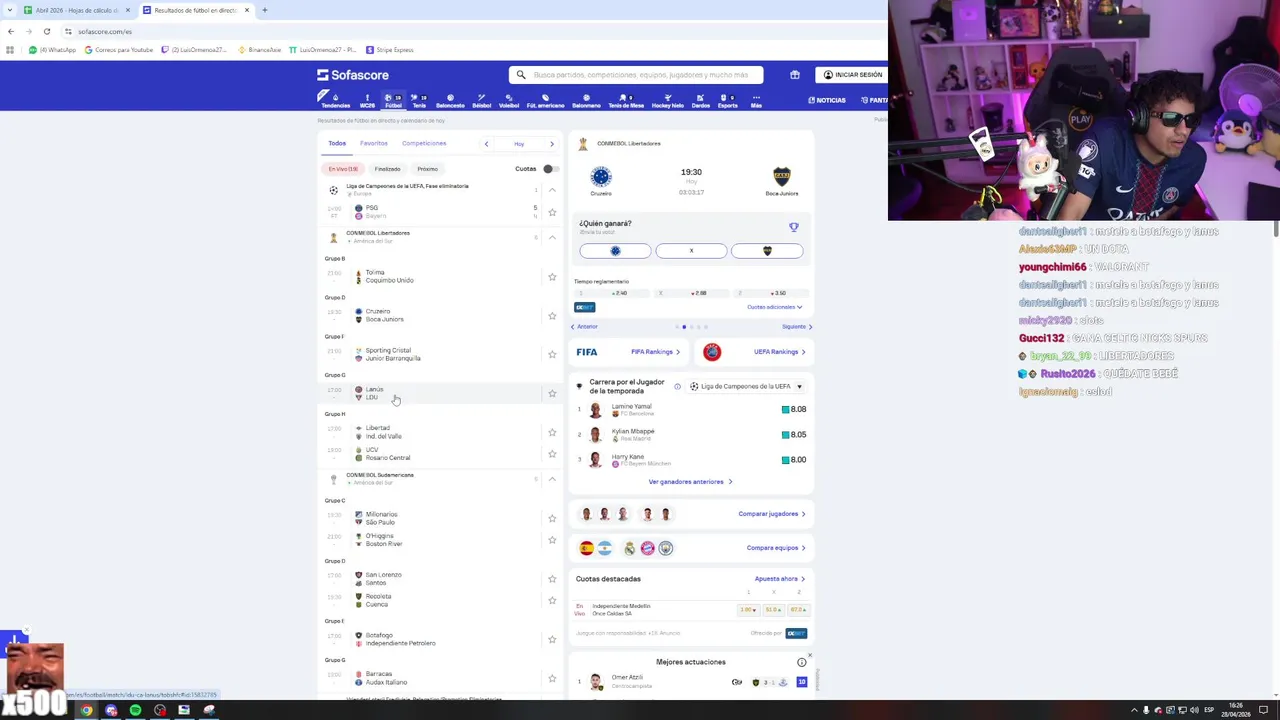The width and height of the screenshot is (1280, 720).
Task: Click the Sofascore search field
Action: point(636,75)
